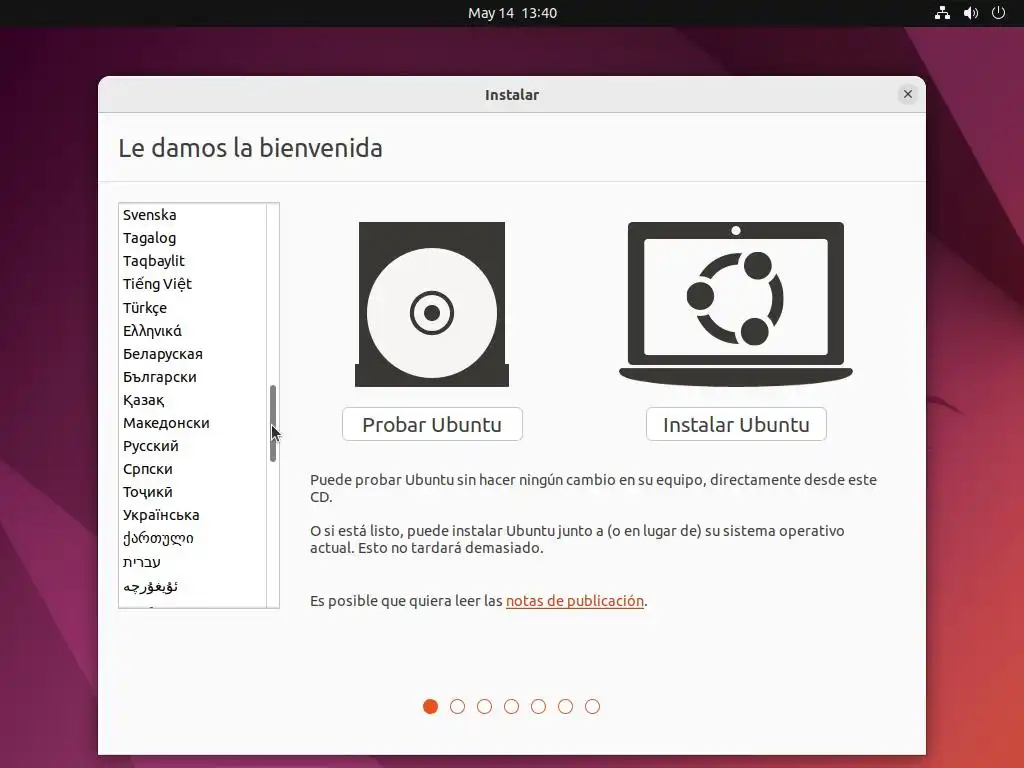Open the volume speaker icon in top bar
Screen dimensions: 1024x768
point(970,13)
